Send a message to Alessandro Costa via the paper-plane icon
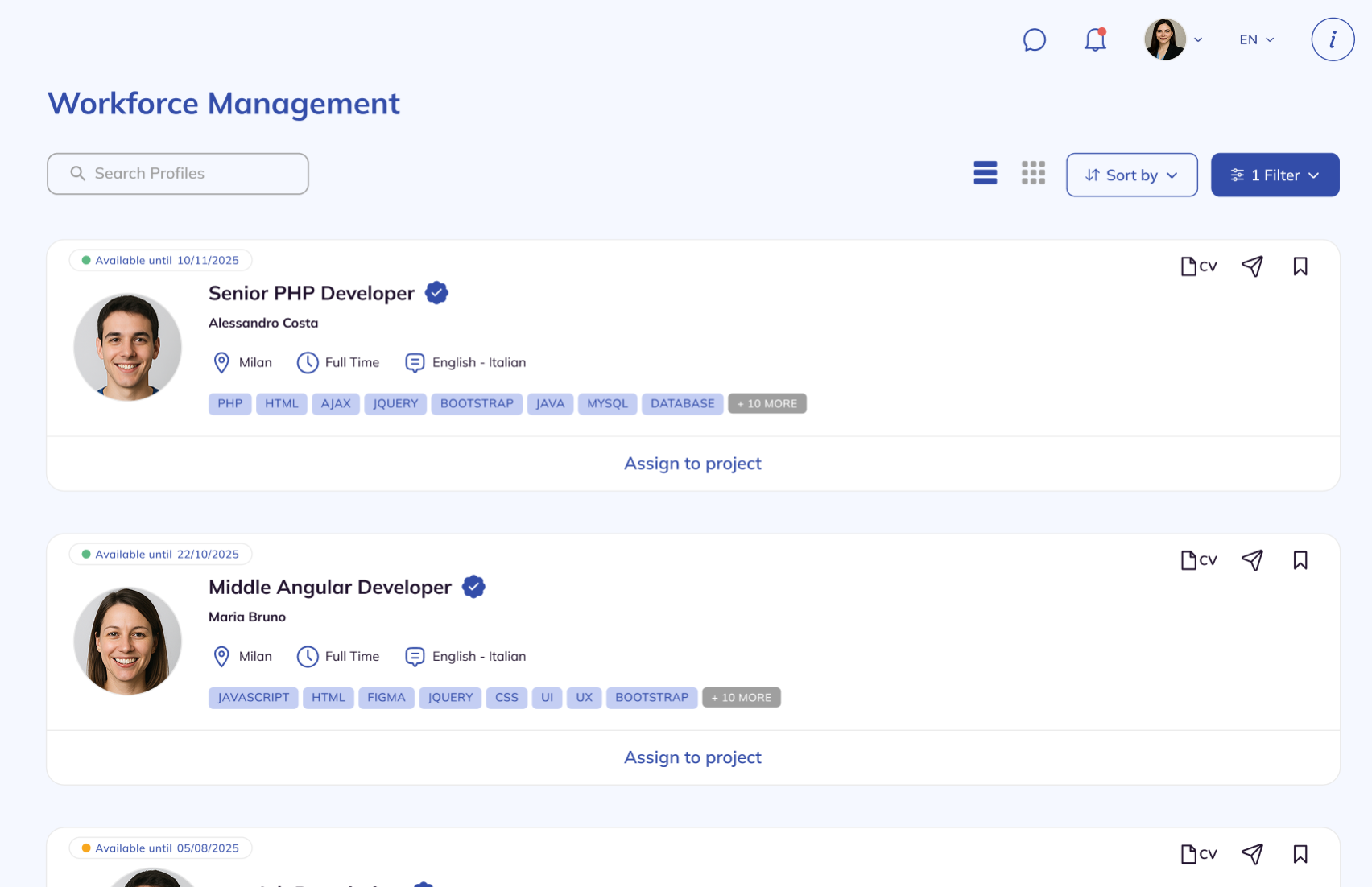Viewport: 1372px width, 887px height. pyautogui.click(x=1253, y=266)
